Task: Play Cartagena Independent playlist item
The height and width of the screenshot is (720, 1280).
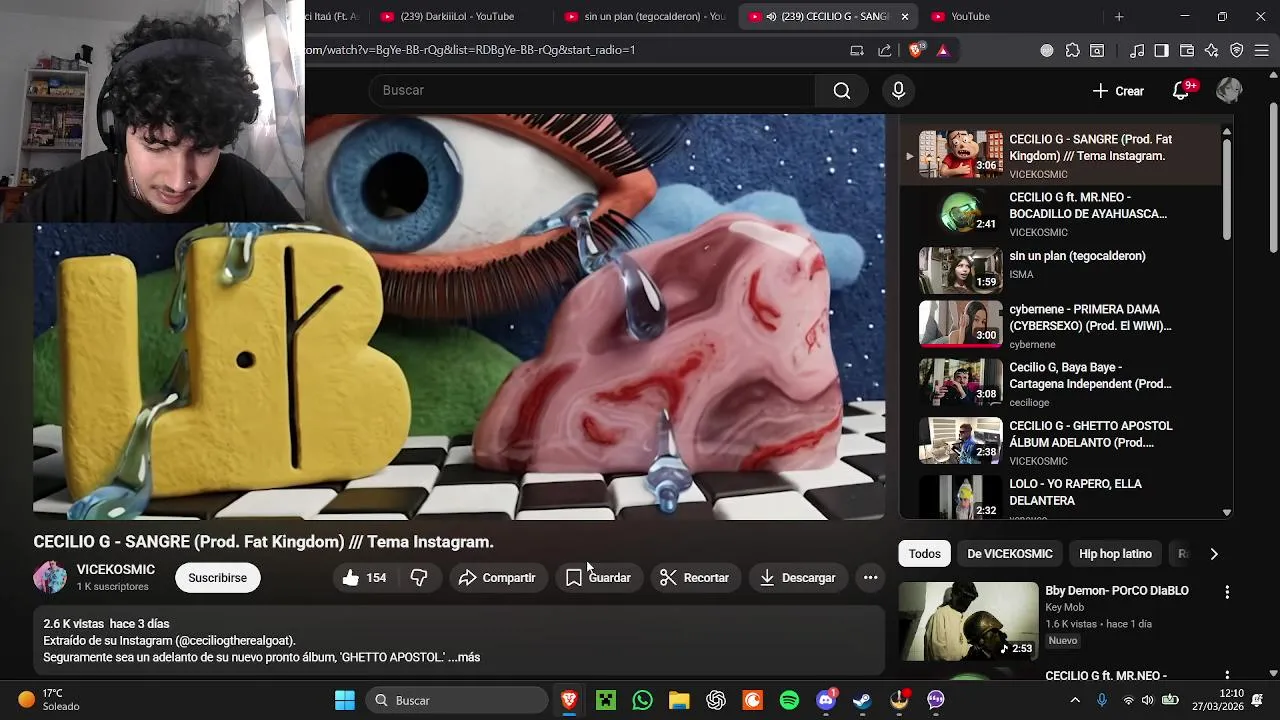Action: tap(1060, 383)
